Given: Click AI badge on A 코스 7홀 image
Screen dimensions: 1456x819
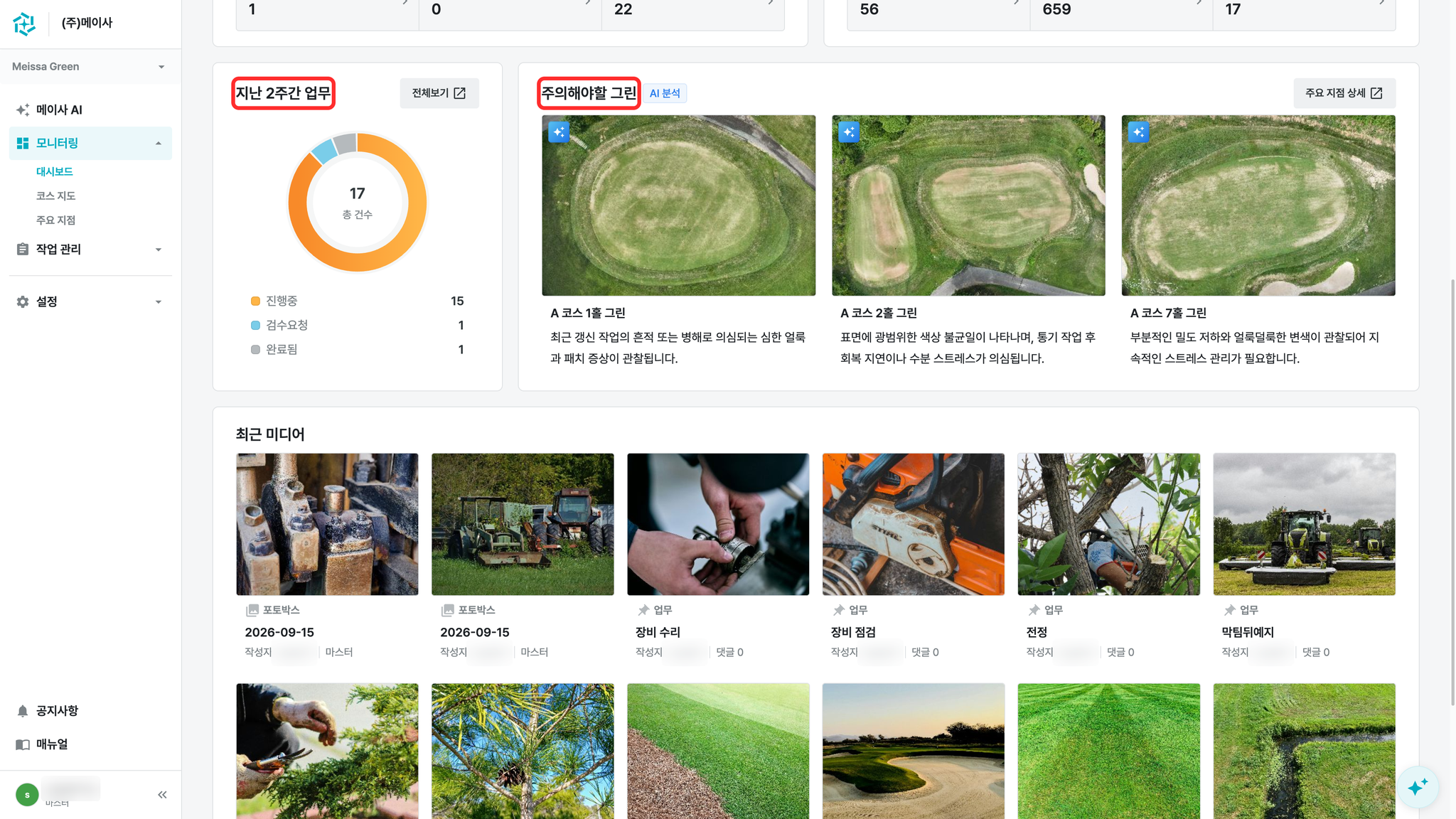Looking at the screenshot, I should [x=1138, y=132].
